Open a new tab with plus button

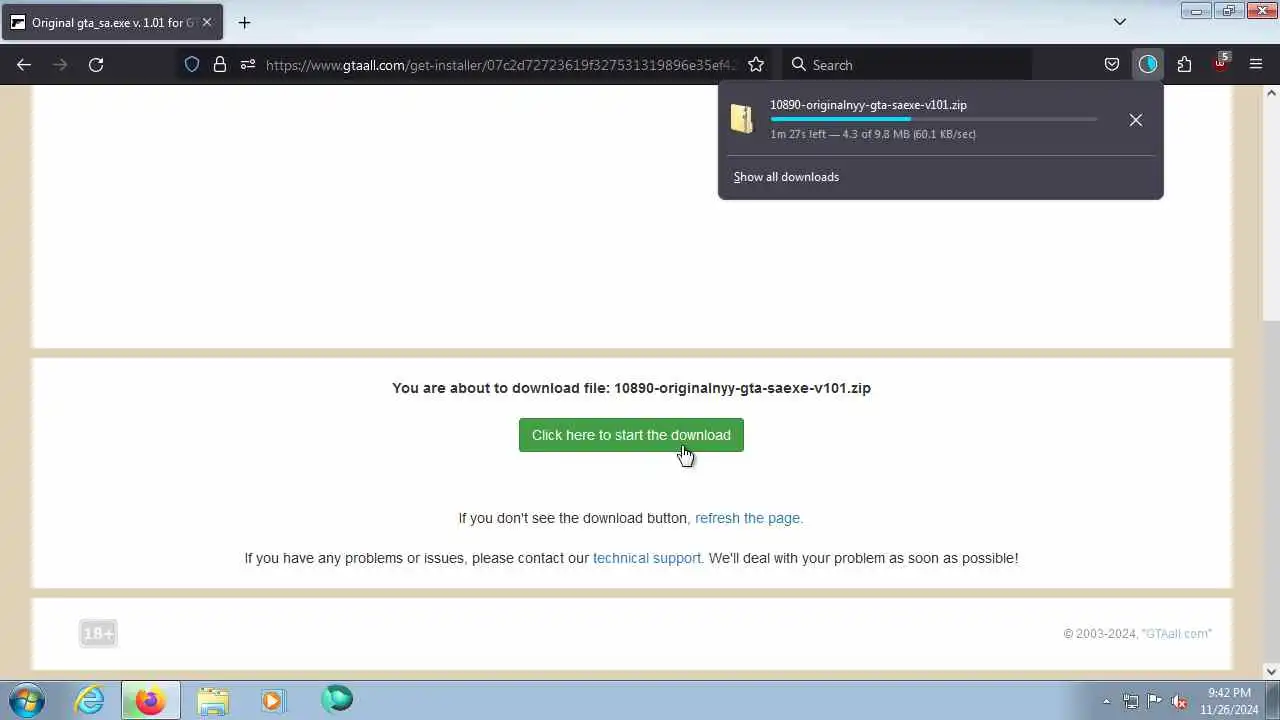click(x=244, y=22)
